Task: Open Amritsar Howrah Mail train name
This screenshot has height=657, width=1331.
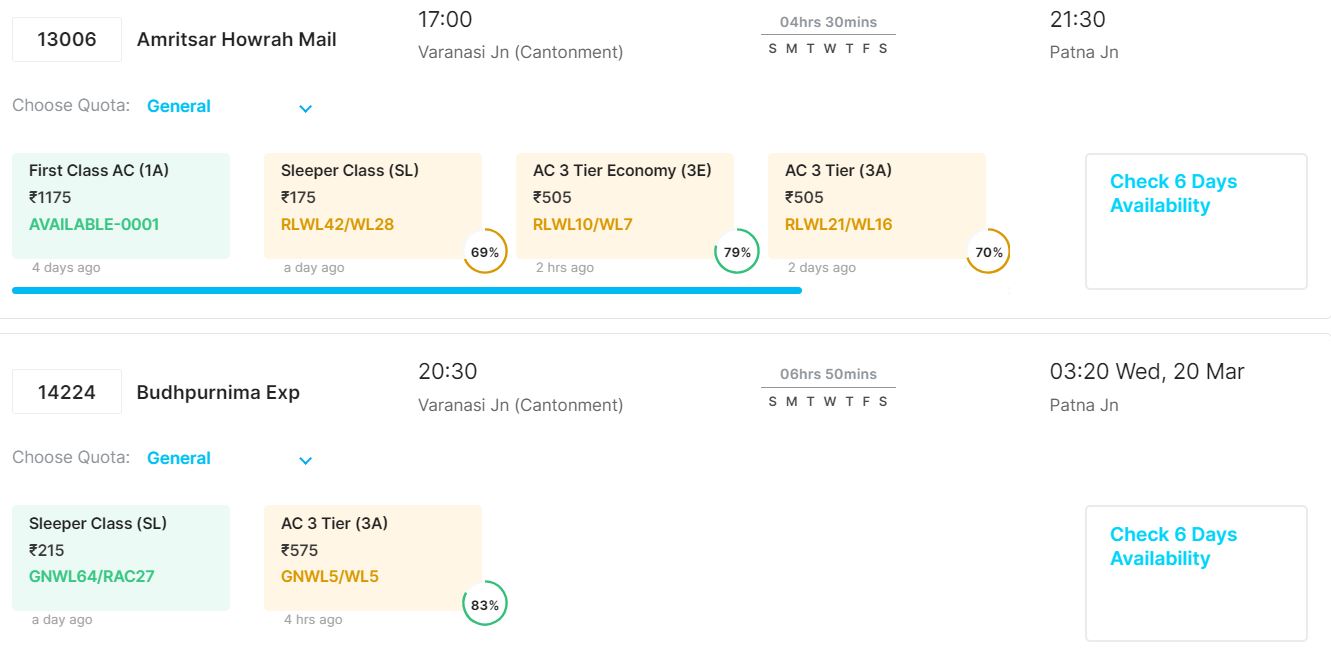Action: [x=237, y=40]
